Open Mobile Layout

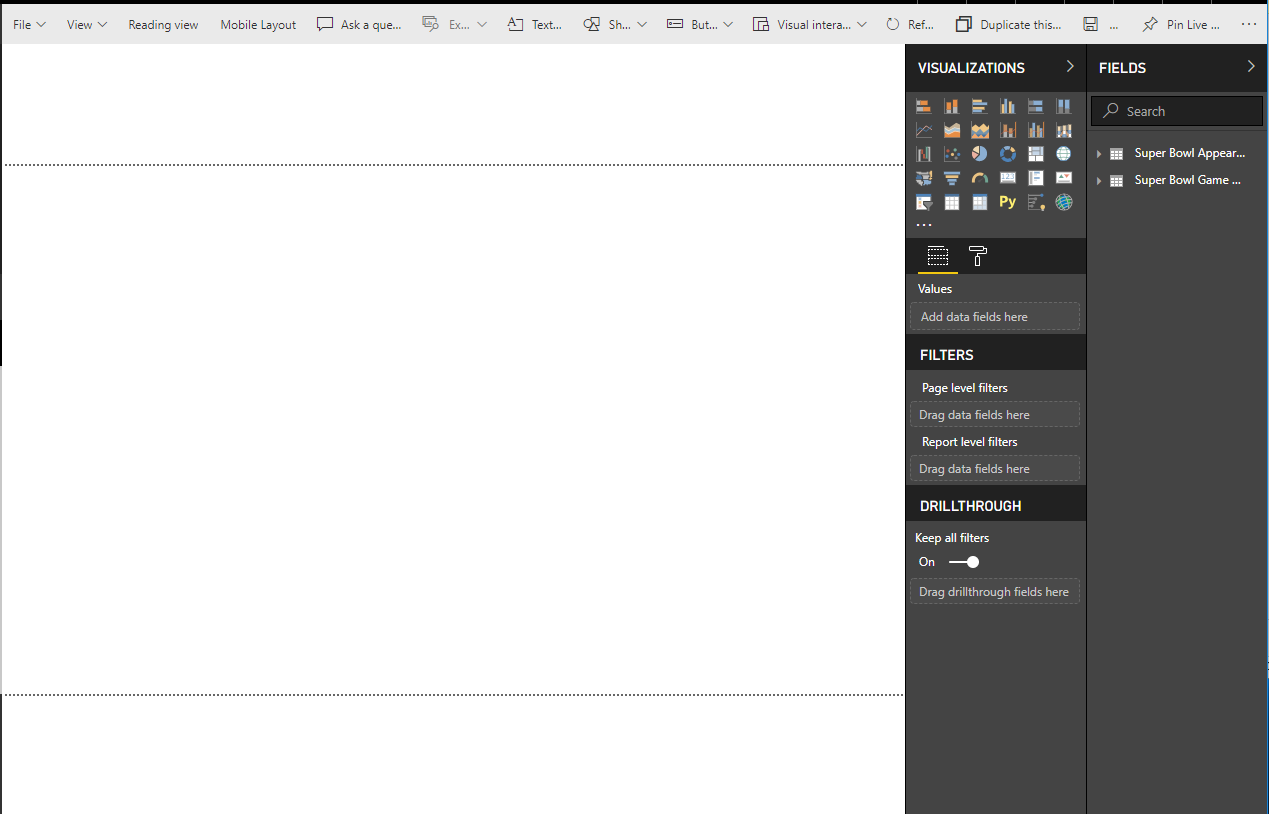tap(258, 24)
